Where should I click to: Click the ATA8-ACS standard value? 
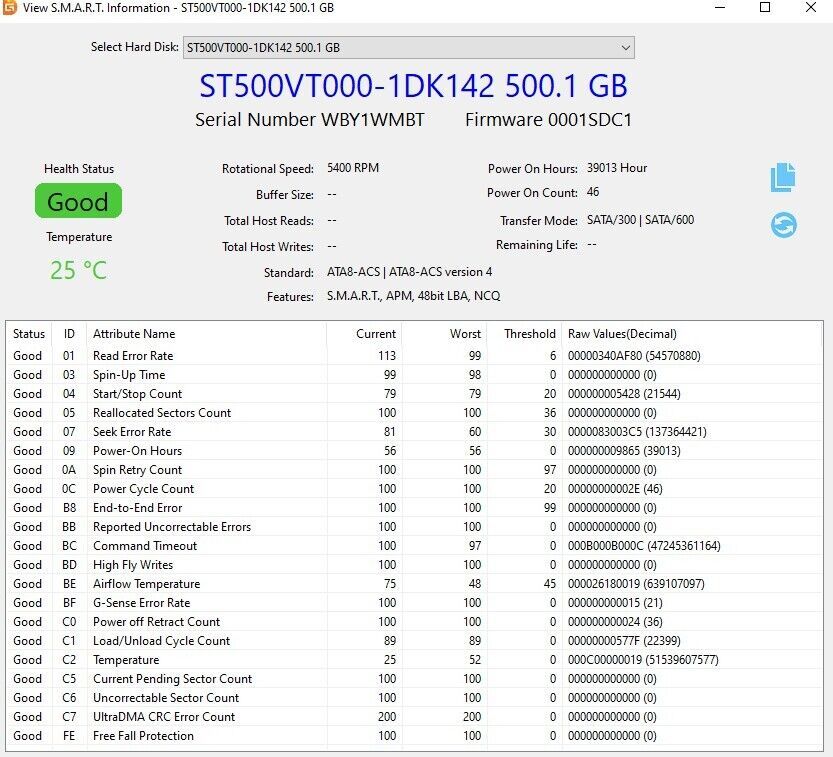410,272
